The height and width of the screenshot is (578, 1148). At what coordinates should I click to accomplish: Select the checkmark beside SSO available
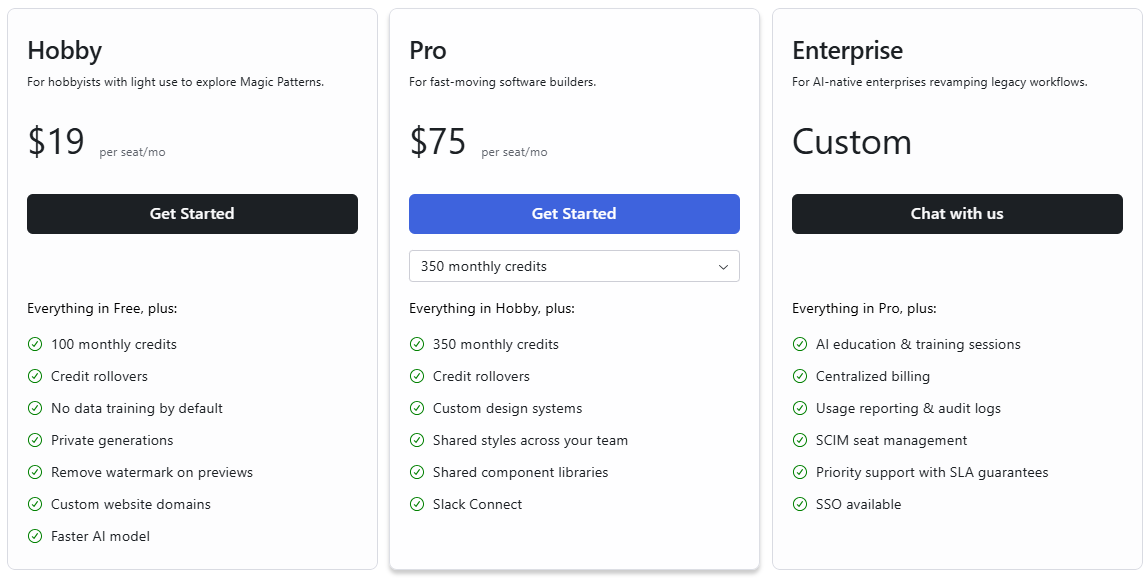click(x=800, y=504)
